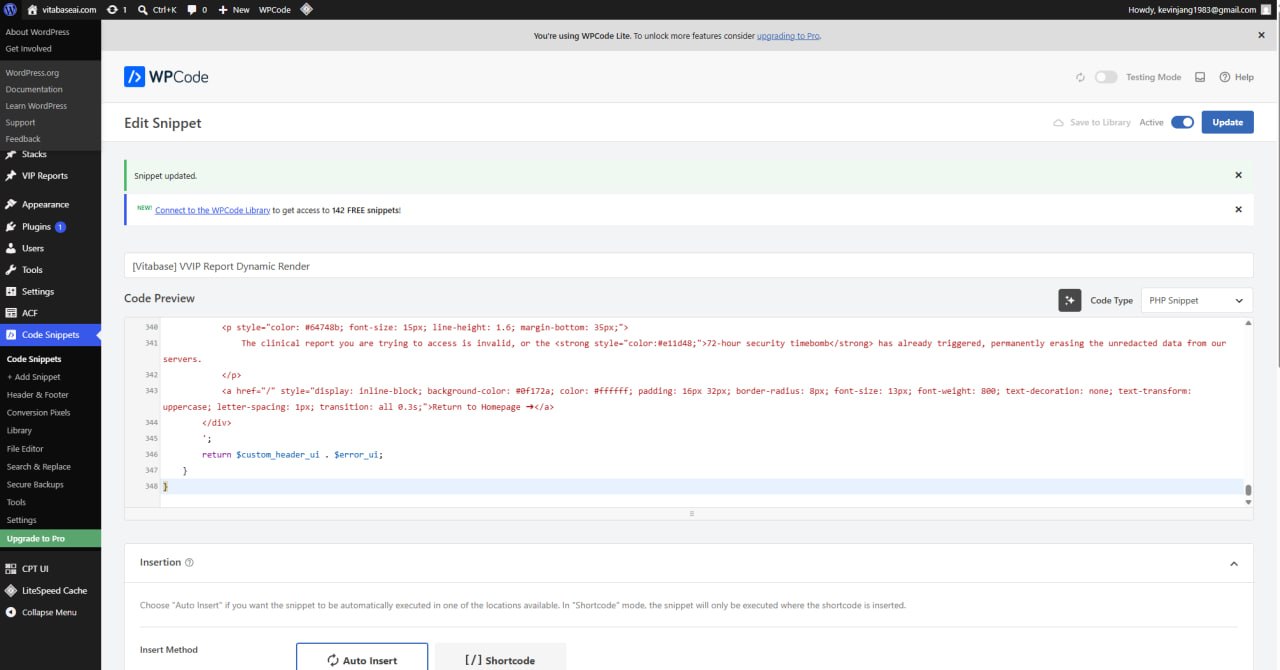Toggle Testing Mode switch
The image size is (1280, 670).
point(1105,77)
